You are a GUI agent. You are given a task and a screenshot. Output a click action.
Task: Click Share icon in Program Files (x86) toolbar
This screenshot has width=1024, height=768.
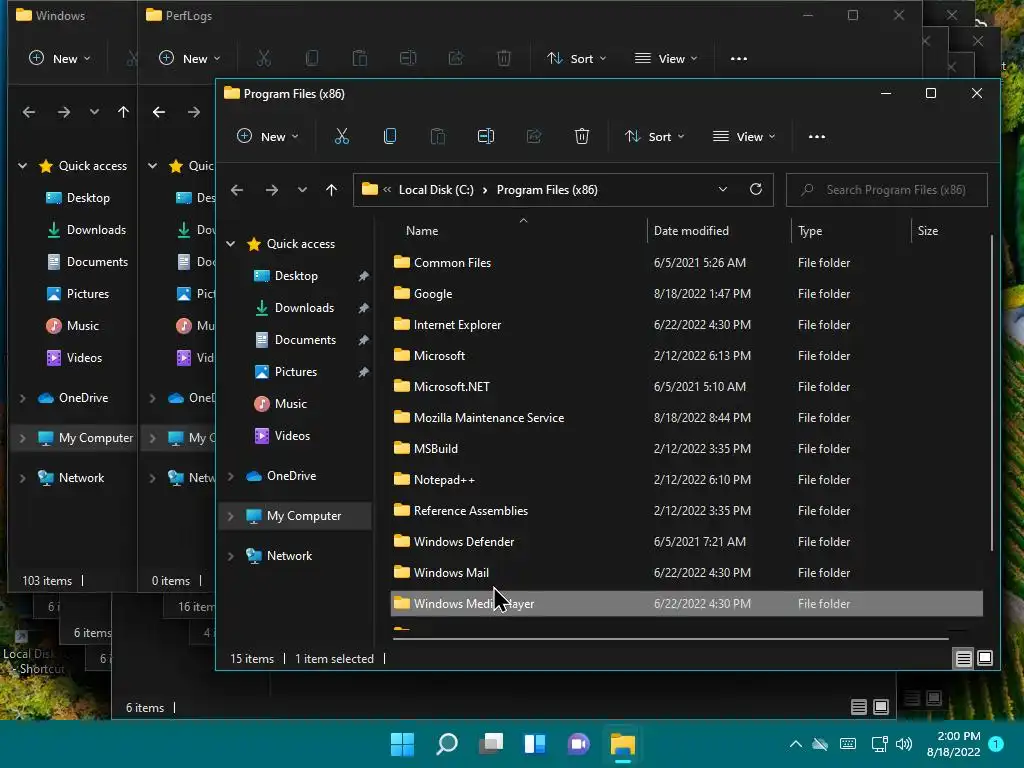tap(534, 136)
